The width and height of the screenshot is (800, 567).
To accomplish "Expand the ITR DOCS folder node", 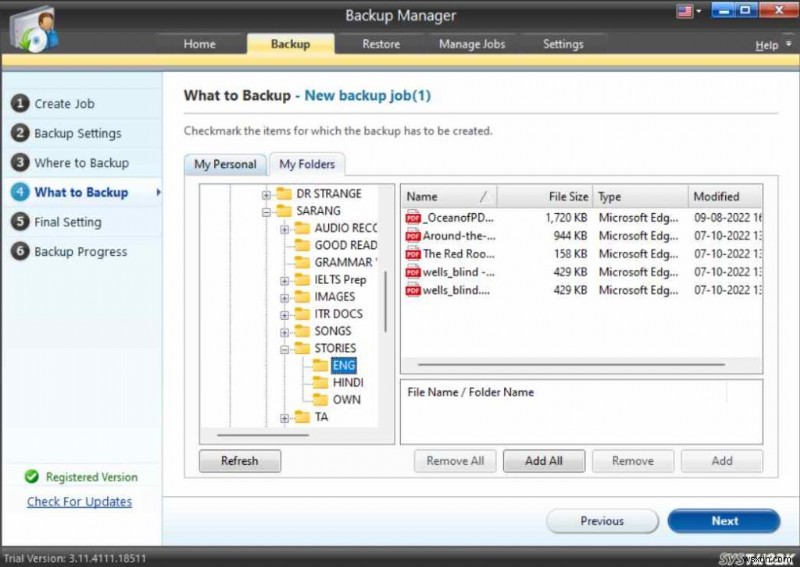I will (x=285, y=315).
